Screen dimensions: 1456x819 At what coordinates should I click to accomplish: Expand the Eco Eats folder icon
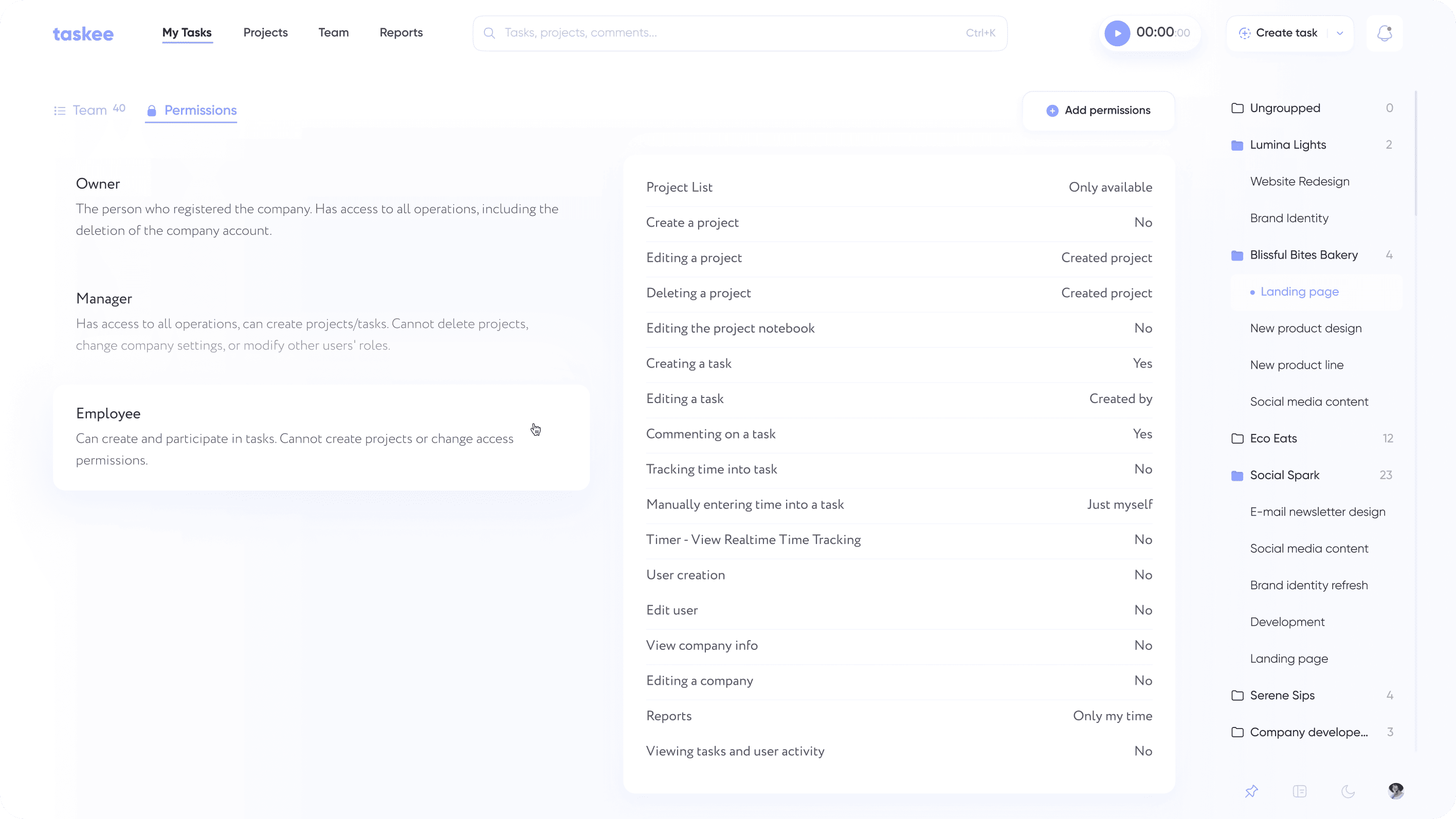(1237, 439)
